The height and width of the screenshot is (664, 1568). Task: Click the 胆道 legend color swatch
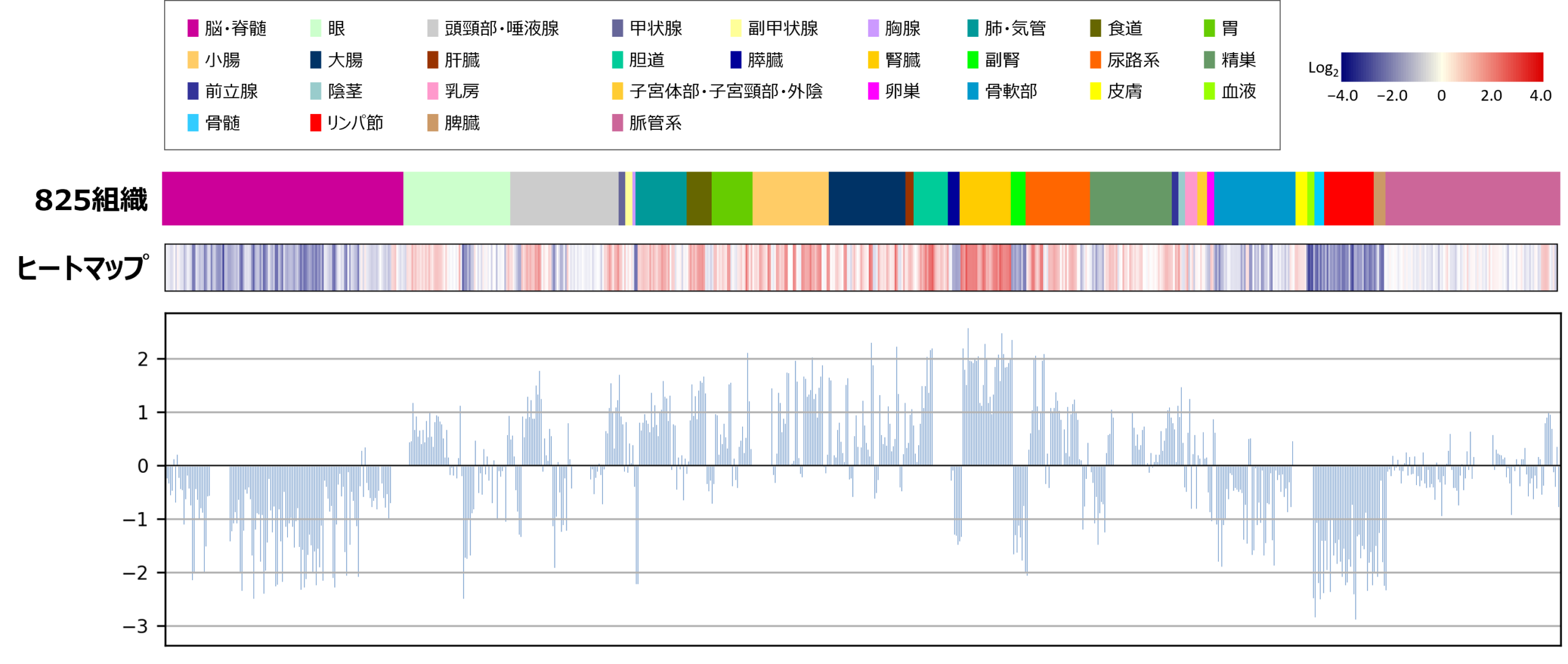617,60
